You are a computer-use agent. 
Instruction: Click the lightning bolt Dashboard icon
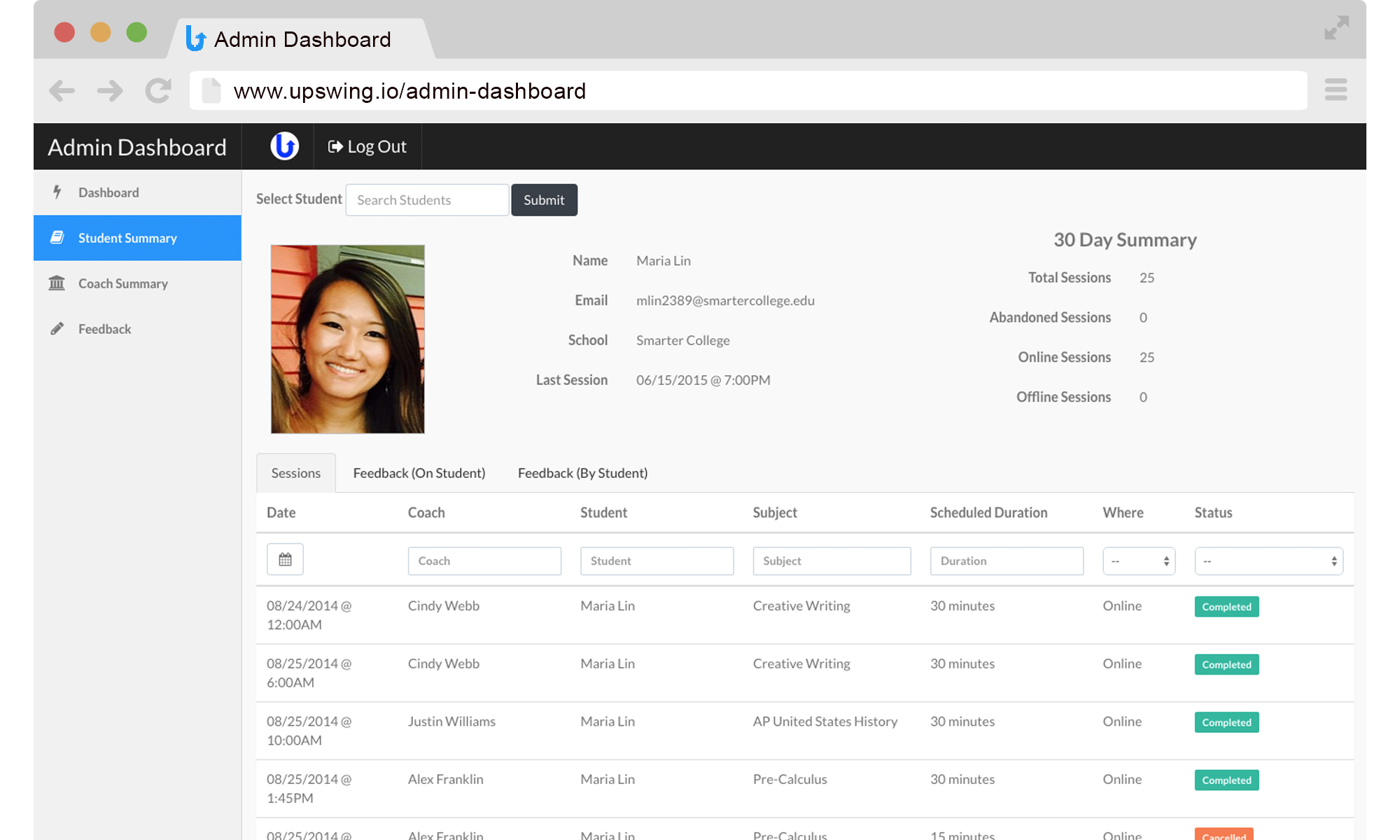57,192
